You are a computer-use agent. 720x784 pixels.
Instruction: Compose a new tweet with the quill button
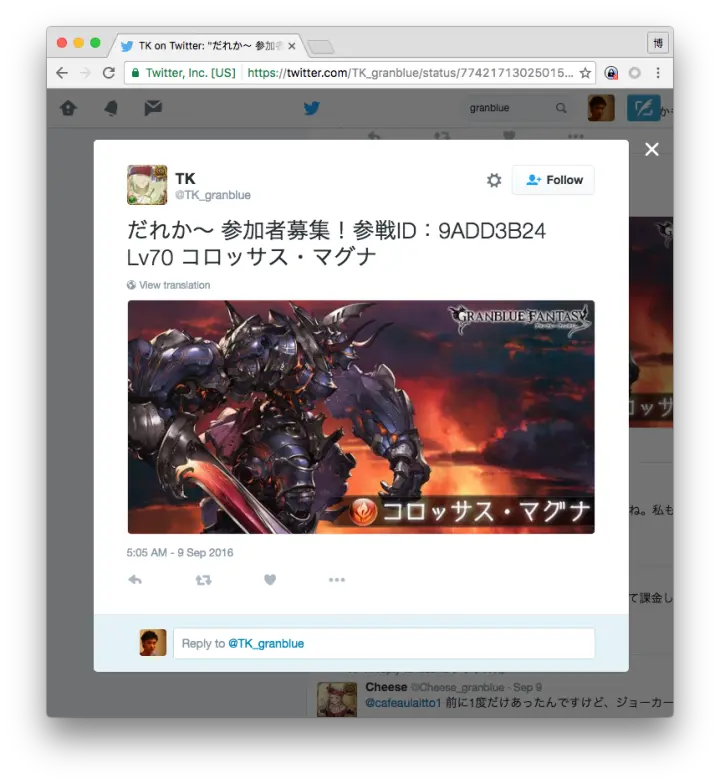644,108
